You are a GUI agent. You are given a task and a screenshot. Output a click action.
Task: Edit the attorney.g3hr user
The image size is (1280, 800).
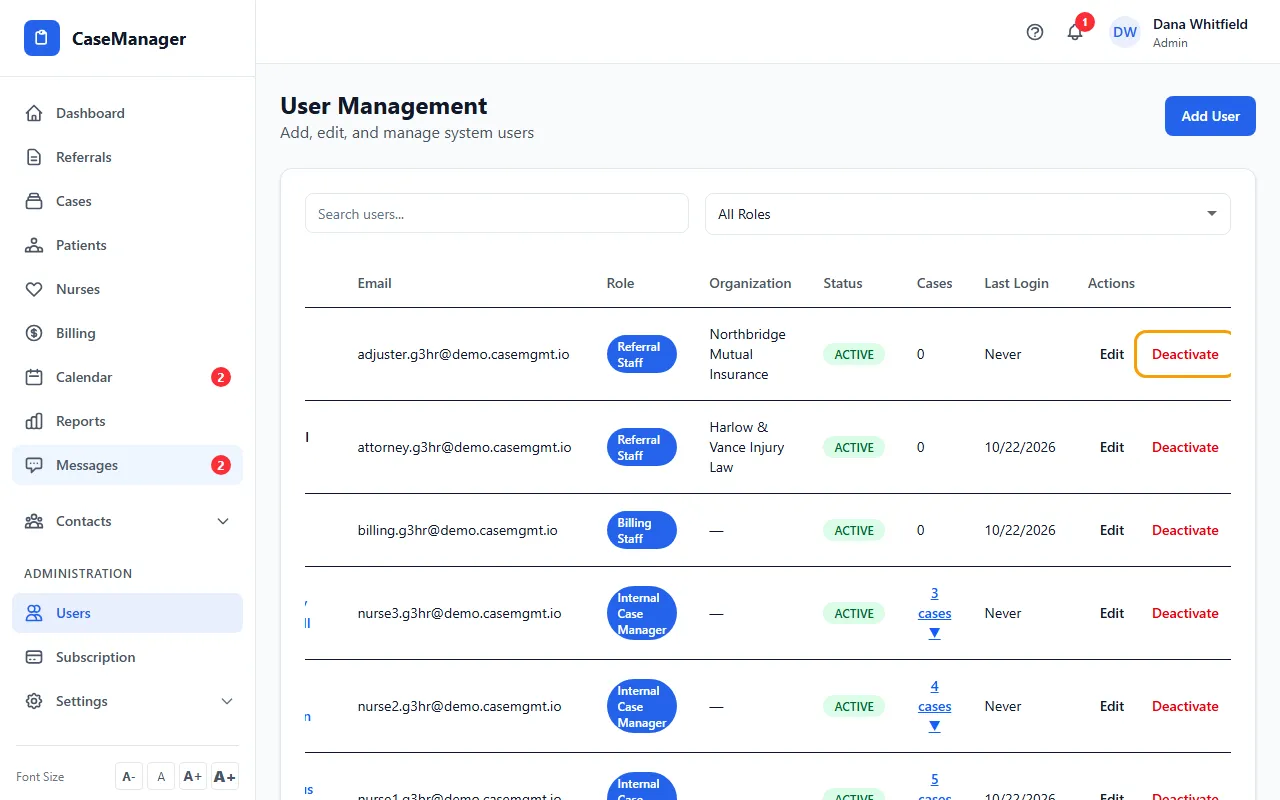coord(1112,447)
